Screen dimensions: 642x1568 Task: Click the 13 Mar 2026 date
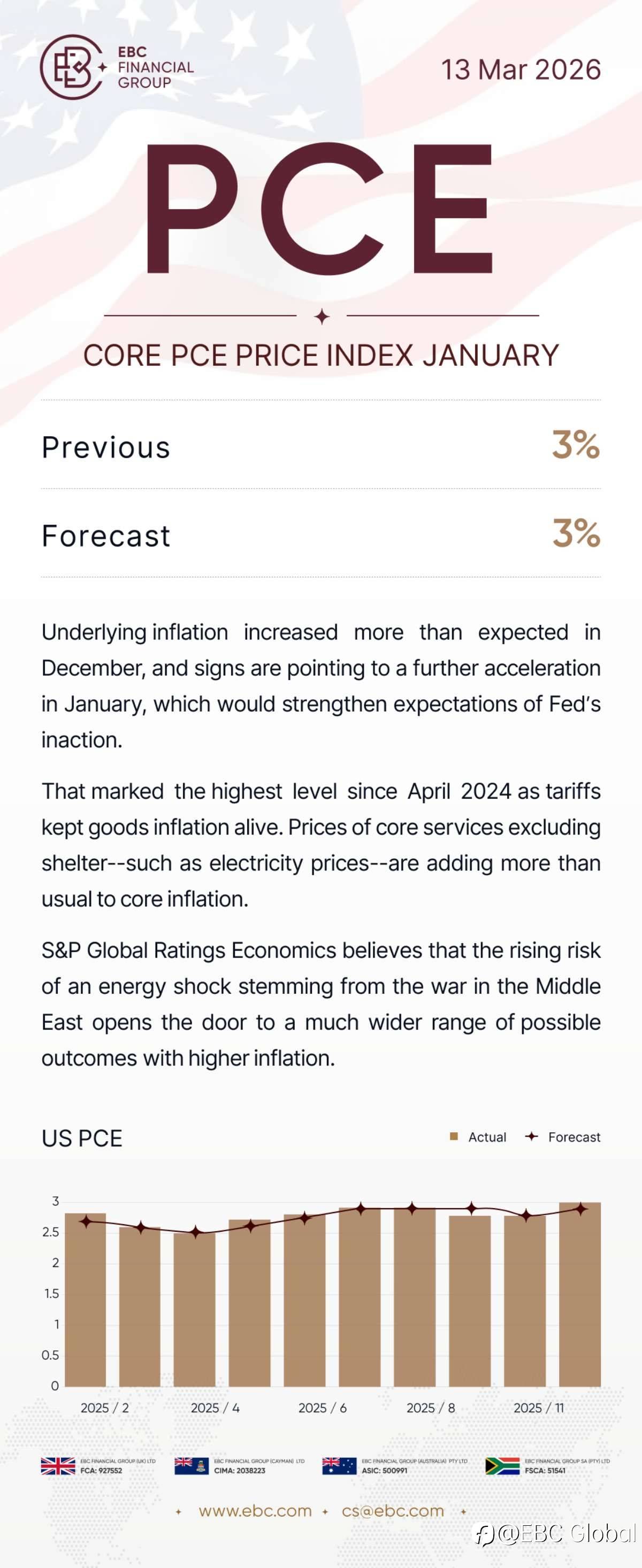pyautogui.click(x=521, y=69)
